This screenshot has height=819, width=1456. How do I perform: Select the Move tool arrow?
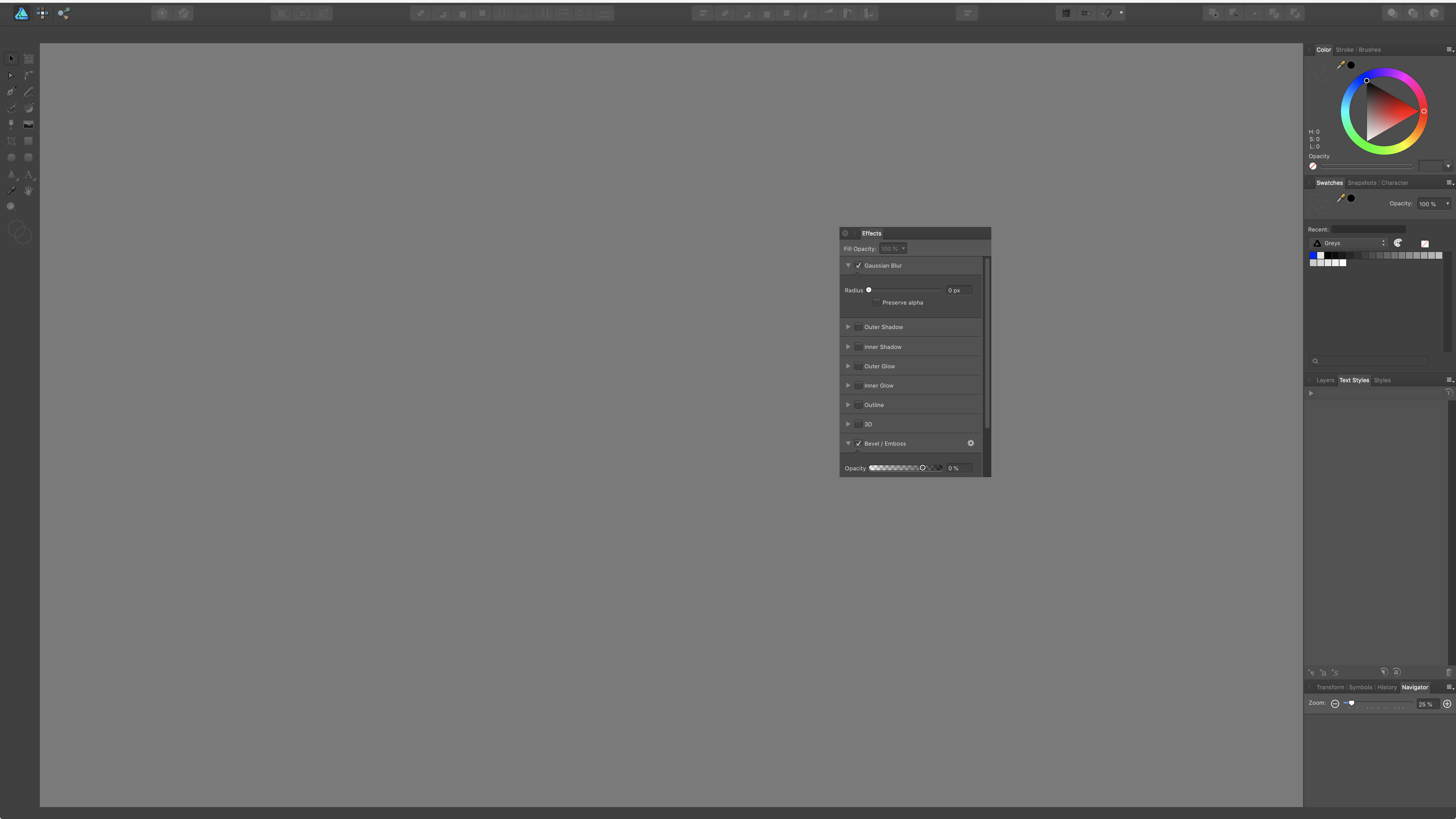coord(11,59)
